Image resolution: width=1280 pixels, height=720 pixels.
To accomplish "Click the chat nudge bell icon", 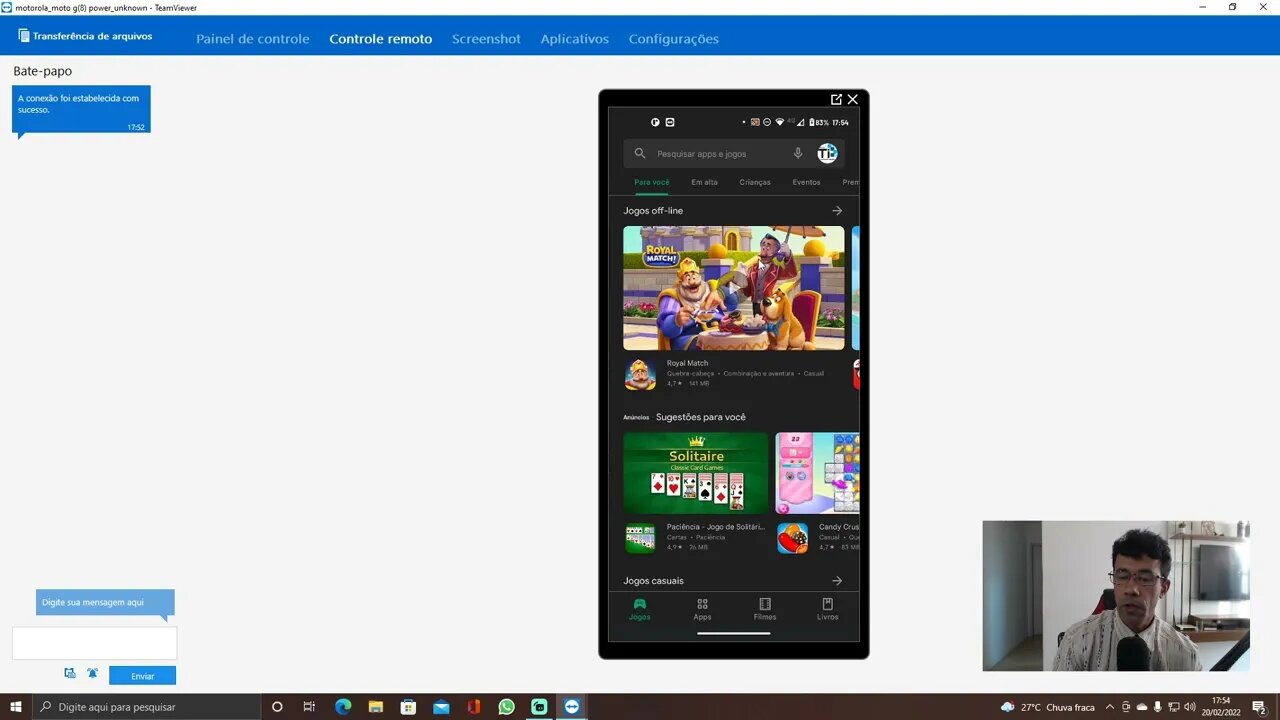I will 93,674.
